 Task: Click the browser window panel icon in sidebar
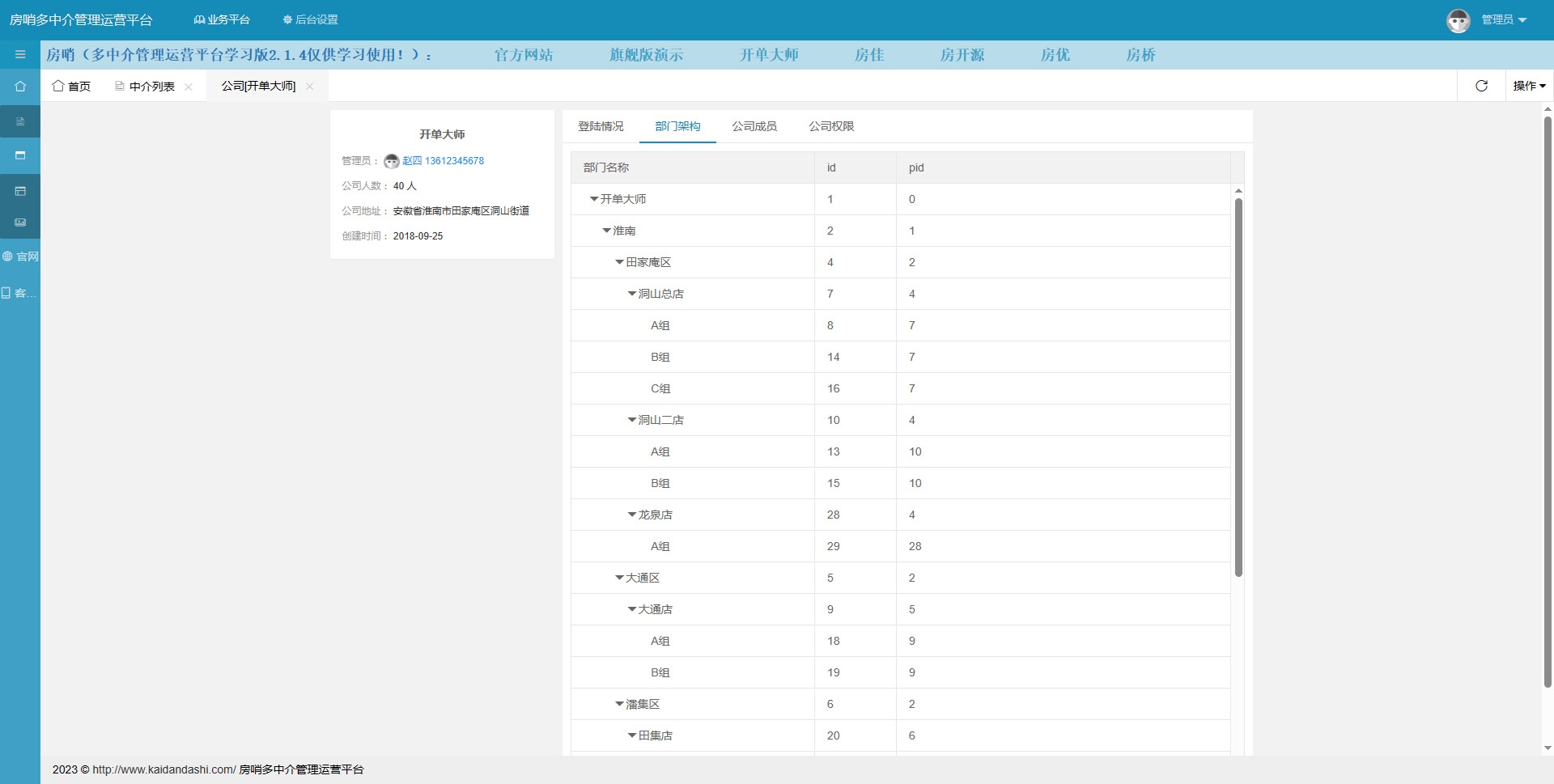[20, 155]
